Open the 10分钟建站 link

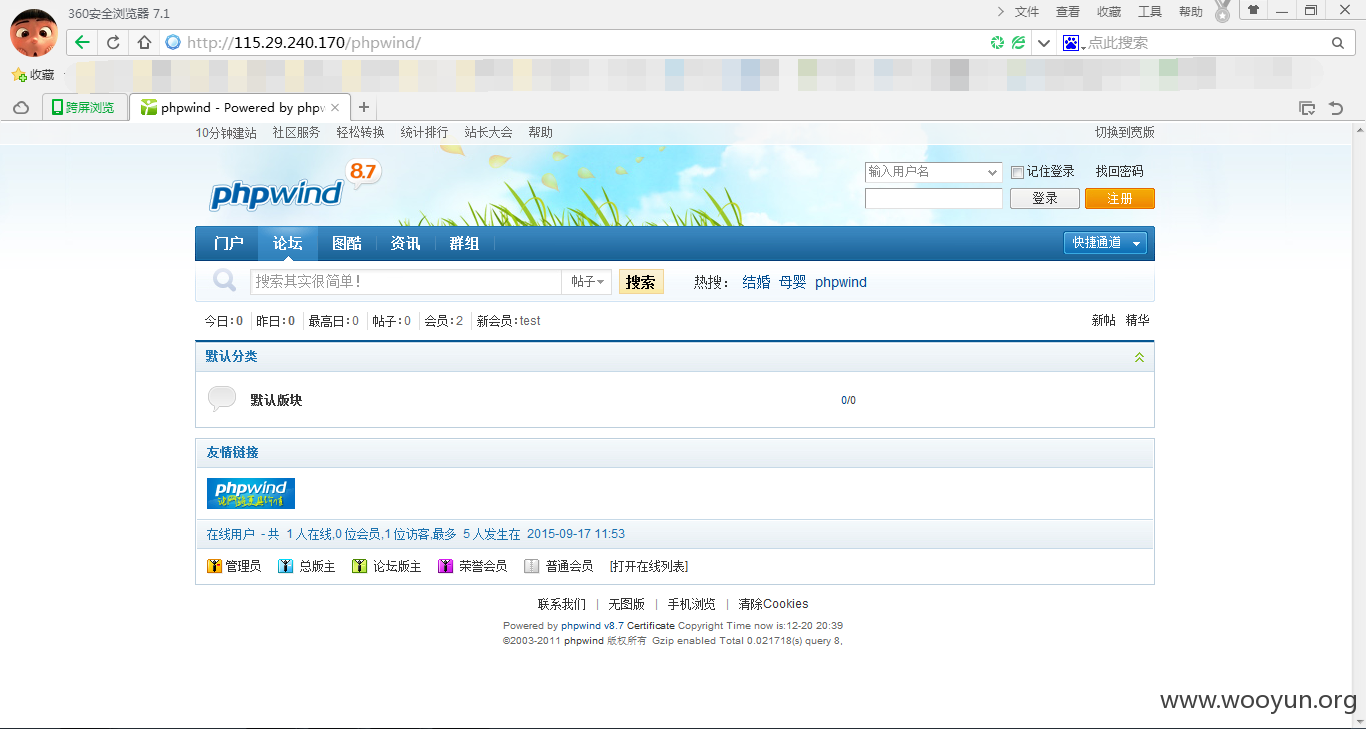226,132
